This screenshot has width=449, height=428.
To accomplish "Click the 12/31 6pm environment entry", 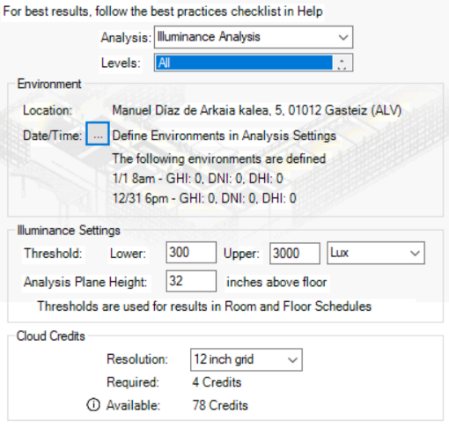I will point(204,199).
